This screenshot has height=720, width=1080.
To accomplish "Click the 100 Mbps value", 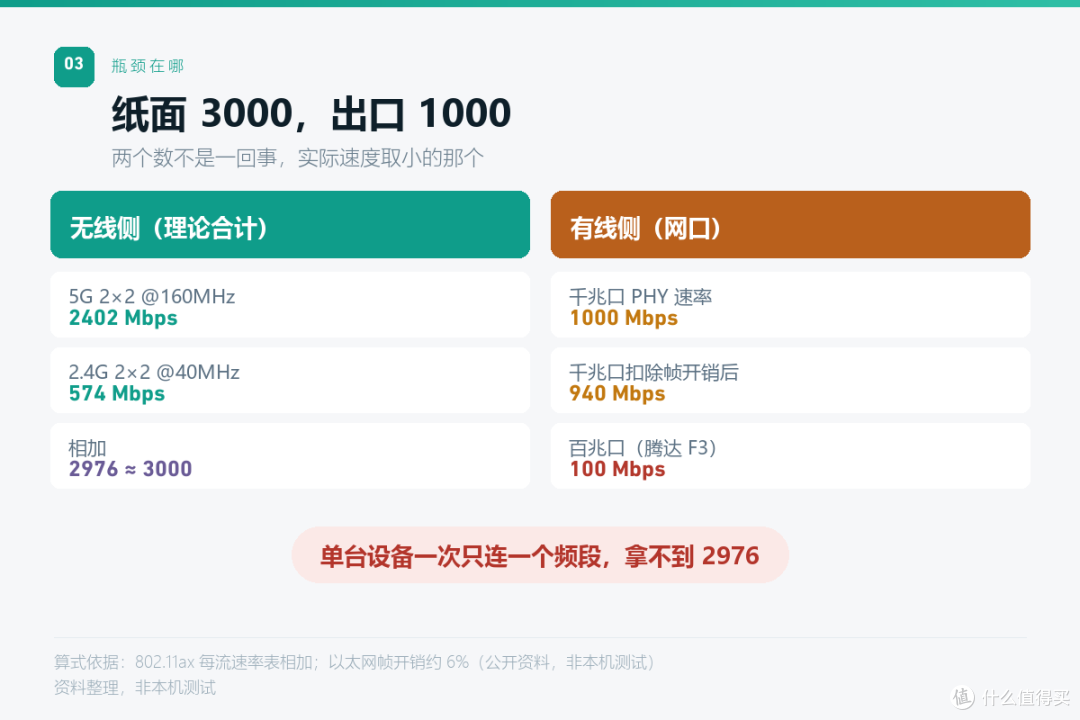I will coord(617,469).
